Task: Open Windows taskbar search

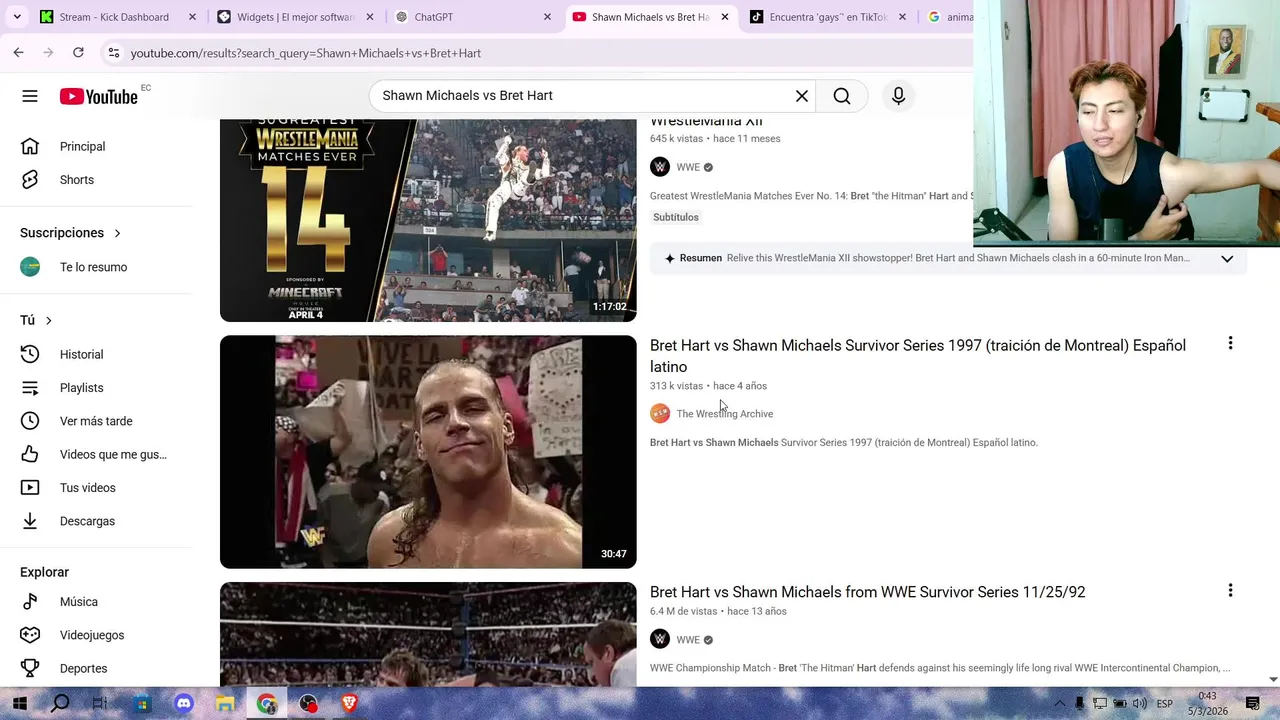Action: tap(60, 703)
